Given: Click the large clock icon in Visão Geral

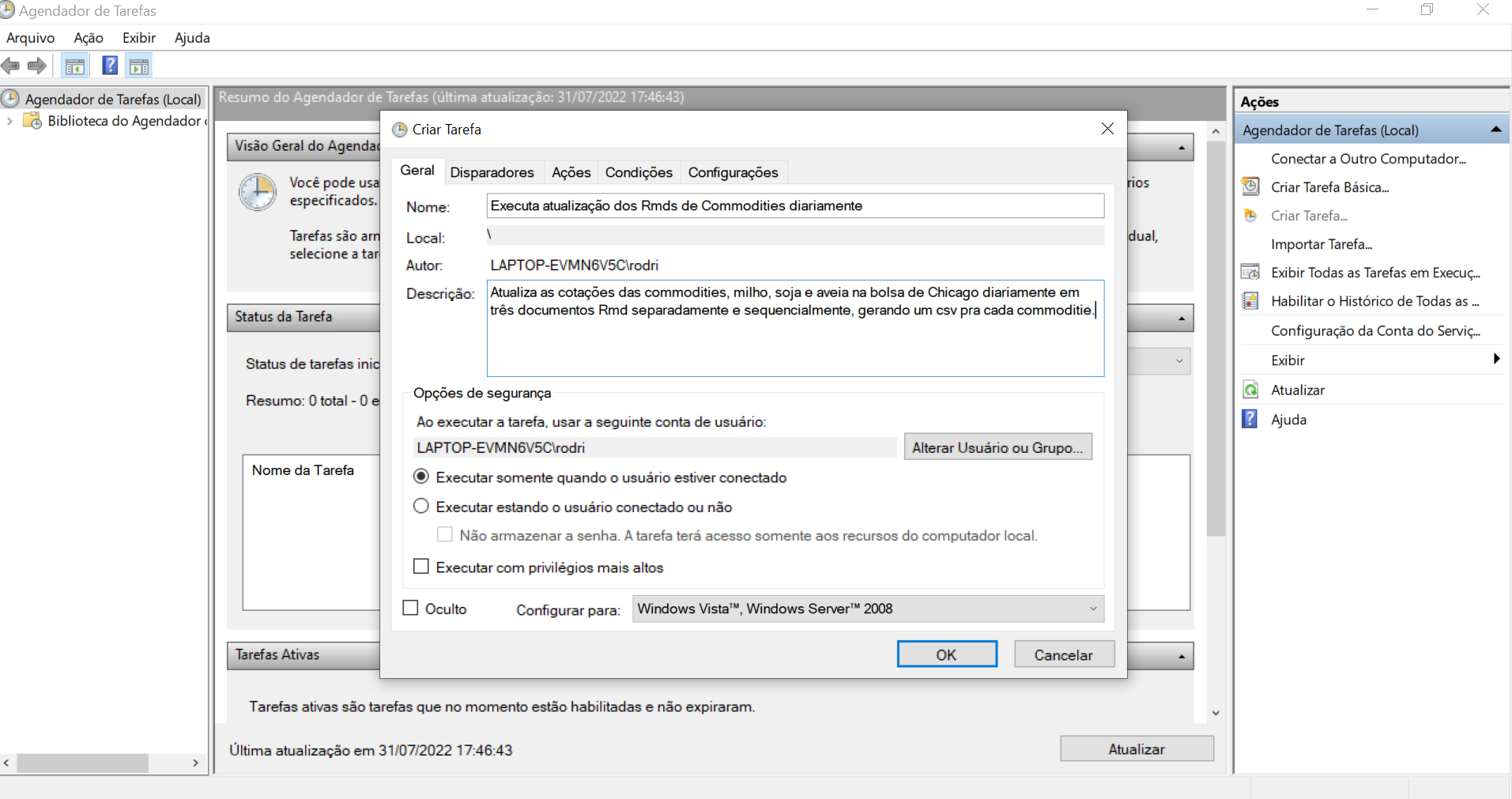Looking at the screenshot, I should pyautogui.click(x=258, y=193).
